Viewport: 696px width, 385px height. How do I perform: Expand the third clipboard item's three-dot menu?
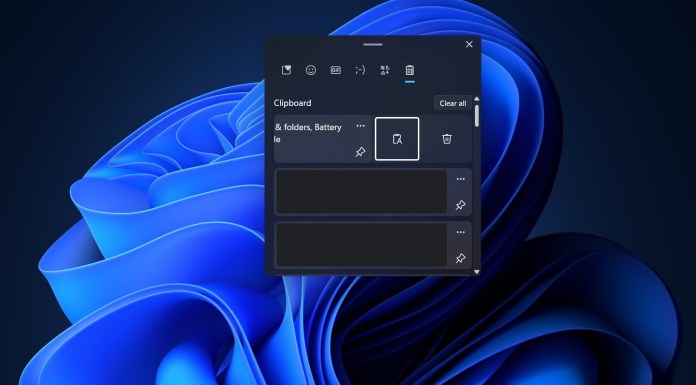(461, 232)
